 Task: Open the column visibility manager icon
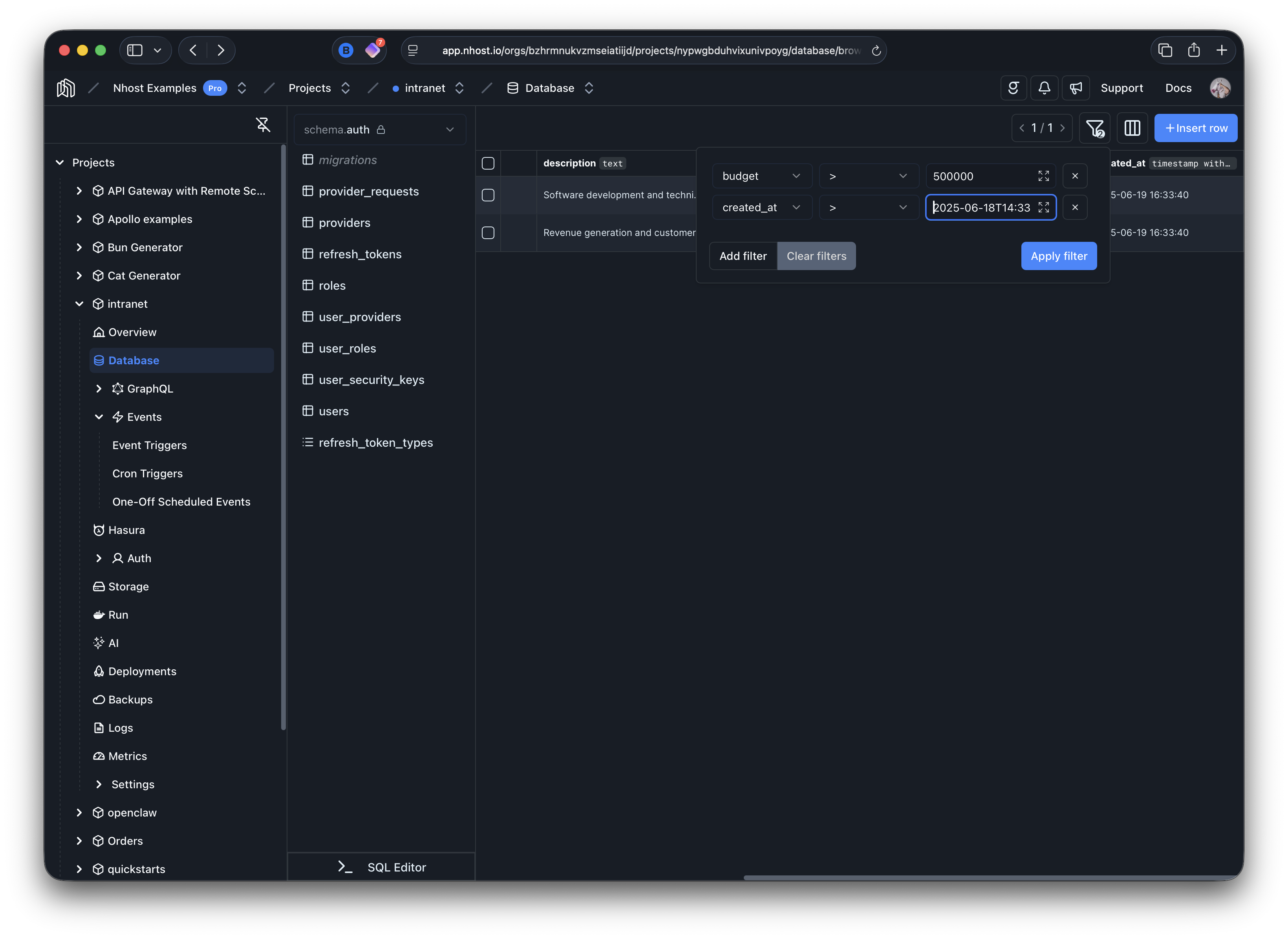click(1132, 128)
